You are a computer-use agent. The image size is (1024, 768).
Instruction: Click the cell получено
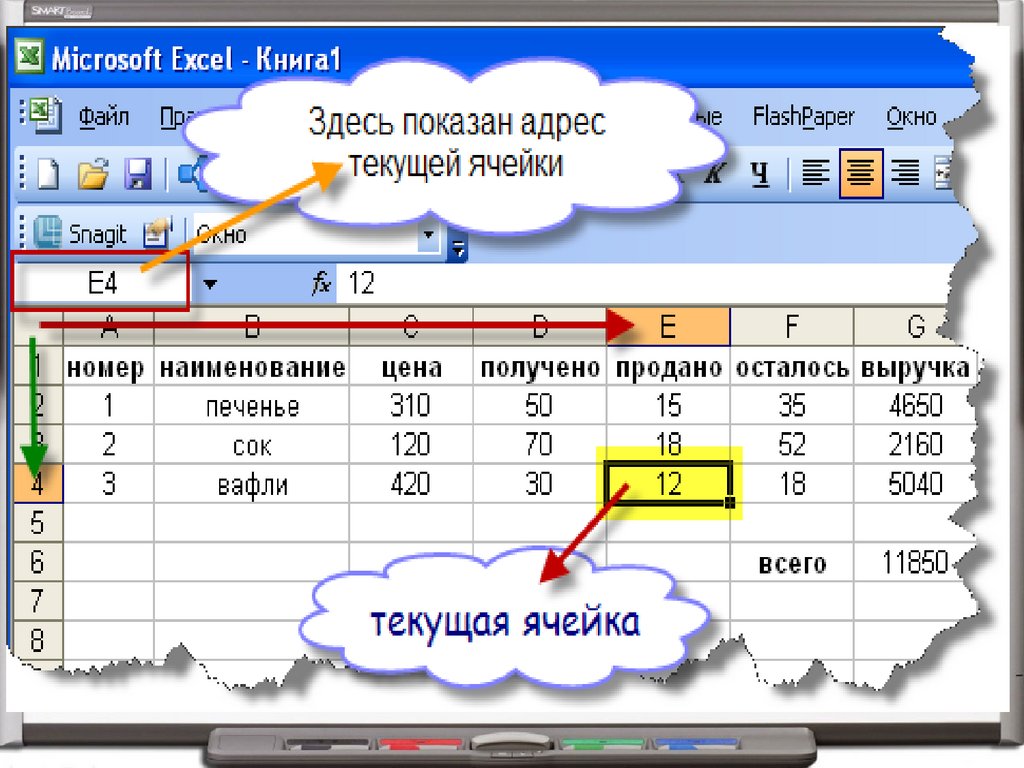pyautogui.click(x=540, y=368)
